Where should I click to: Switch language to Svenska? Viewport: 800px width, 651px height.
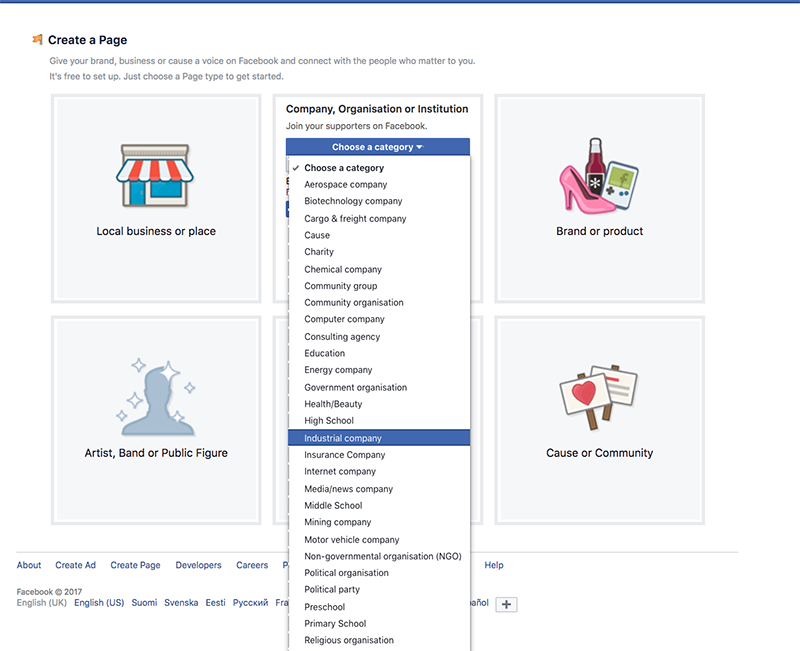181,603
